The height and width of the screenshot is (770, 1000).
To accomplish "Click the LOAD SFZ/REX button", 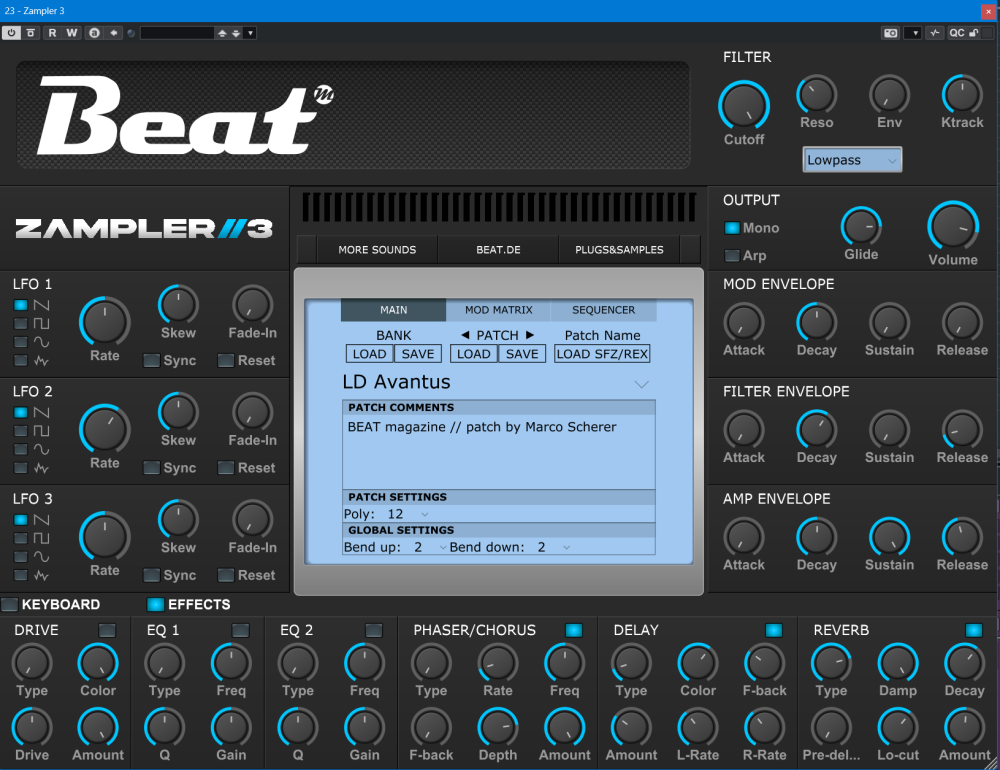I will pos(602,354).
